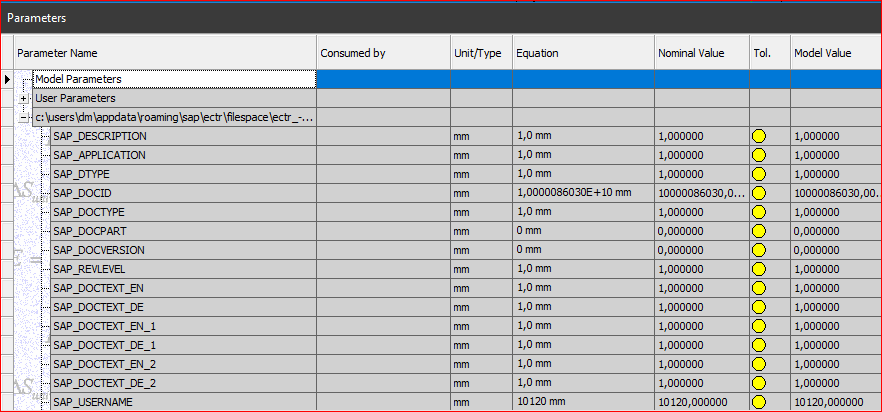Edit the equation field for SAP_DOCID
882x412 pixels.
(582, 193)
